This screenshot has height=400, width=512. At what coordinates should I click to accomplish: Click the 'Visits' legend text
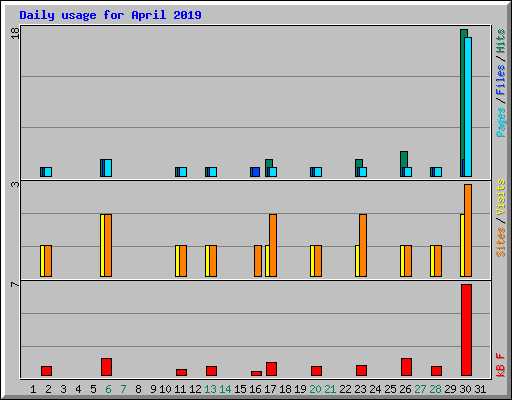[501, 198]
